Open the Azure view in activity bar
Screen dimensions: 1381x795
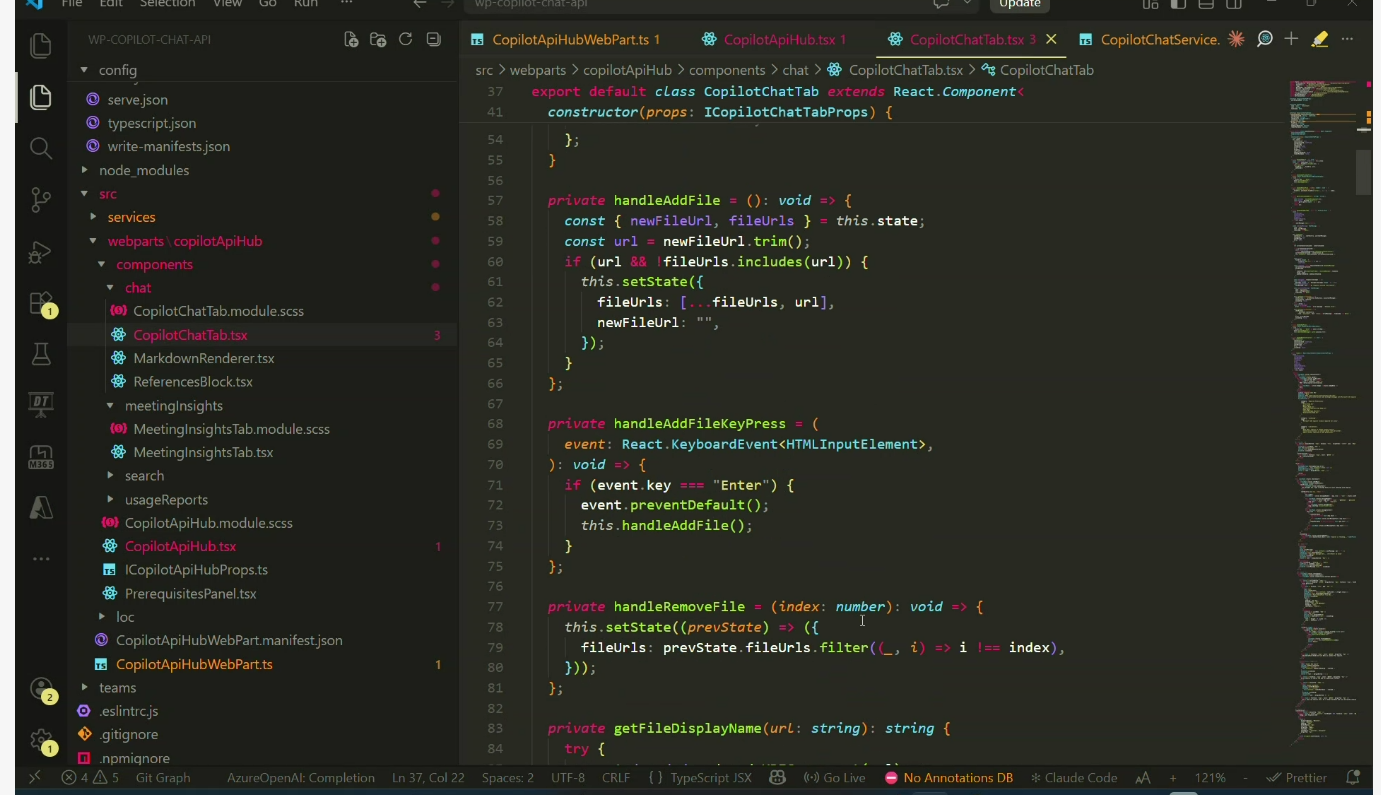point(41,507)
